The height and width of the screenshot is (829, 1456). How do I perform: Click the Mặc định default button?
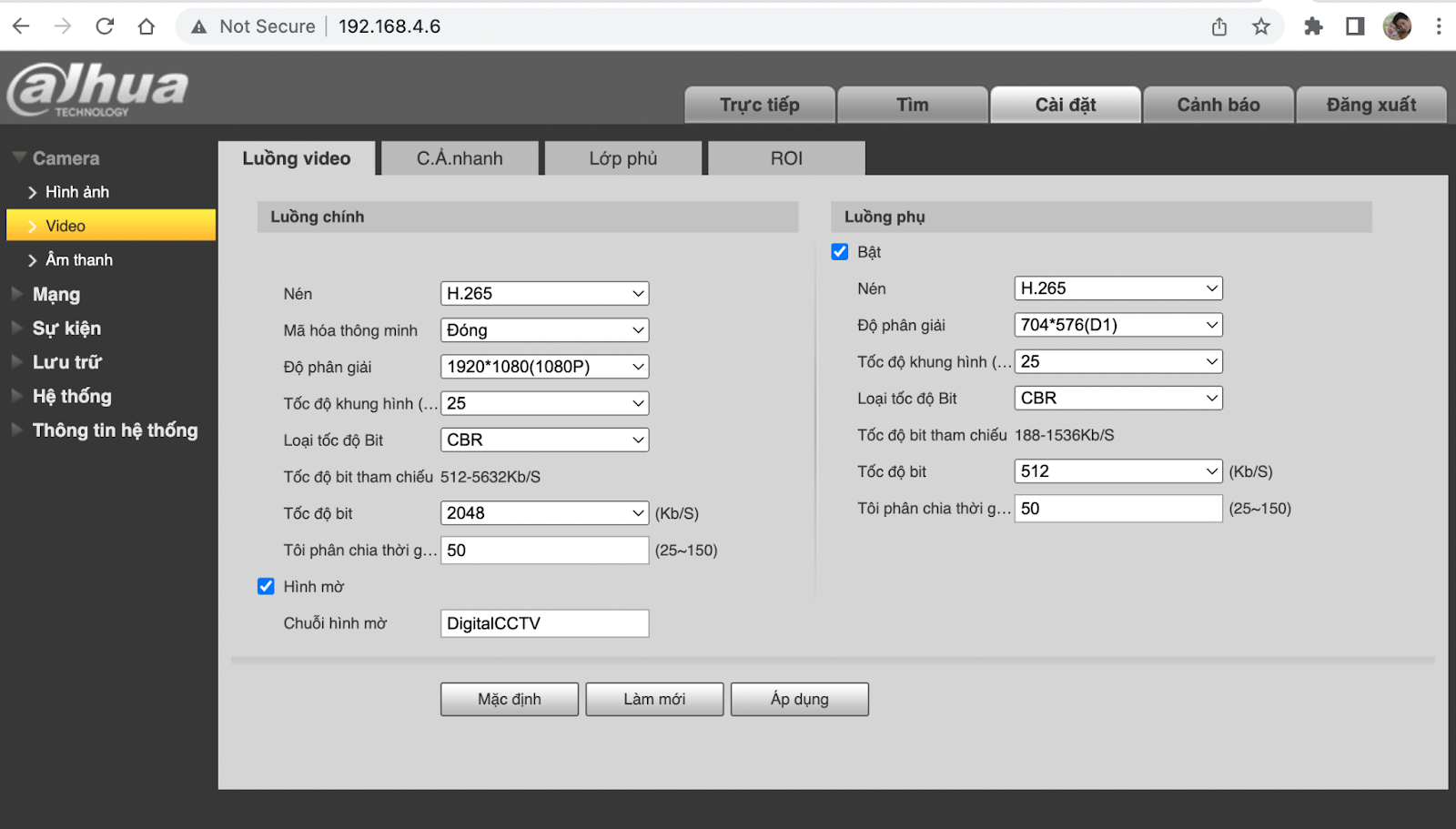click(x=510, y=699)
